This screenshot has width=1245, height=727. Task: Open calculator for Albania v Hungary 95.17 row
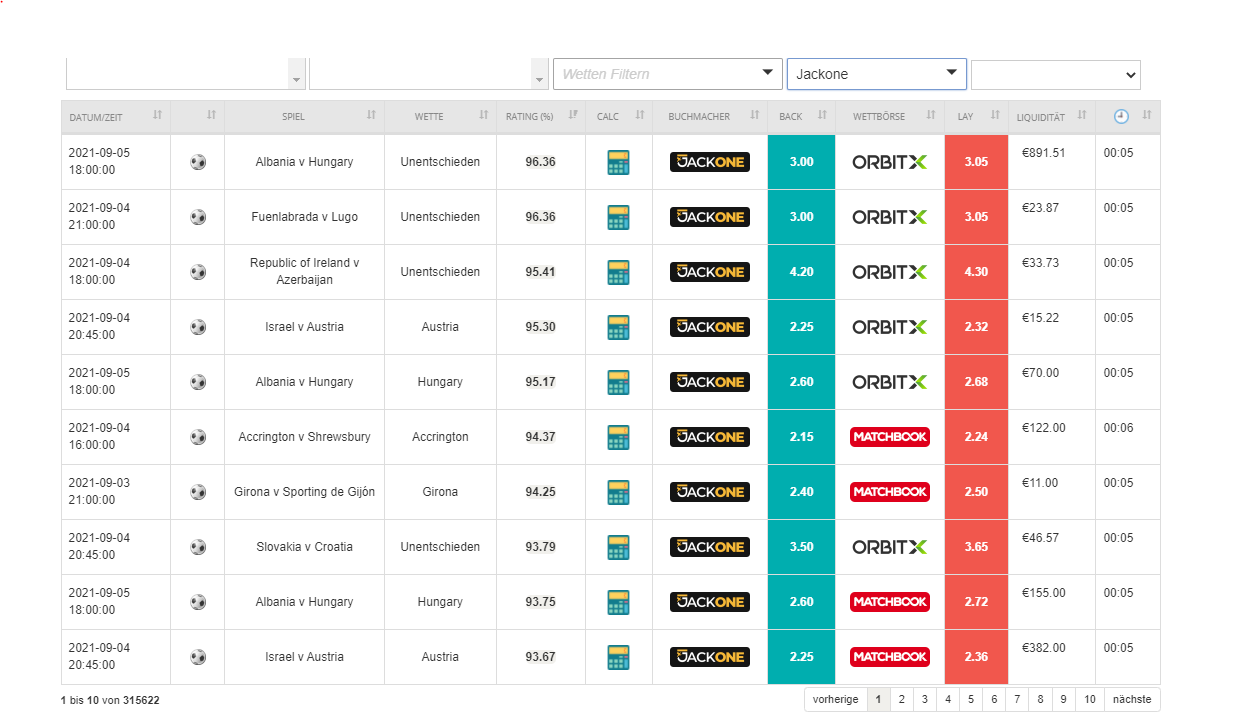click(618, 382)
